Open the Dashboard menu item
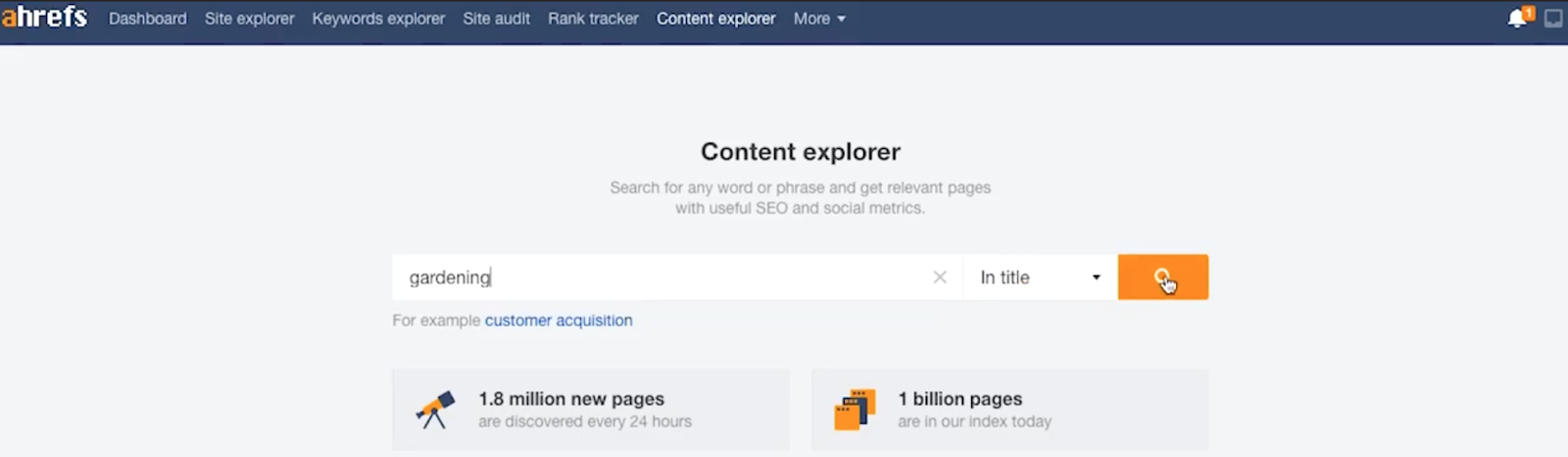The image size is (1568, 457). point(148,19)
